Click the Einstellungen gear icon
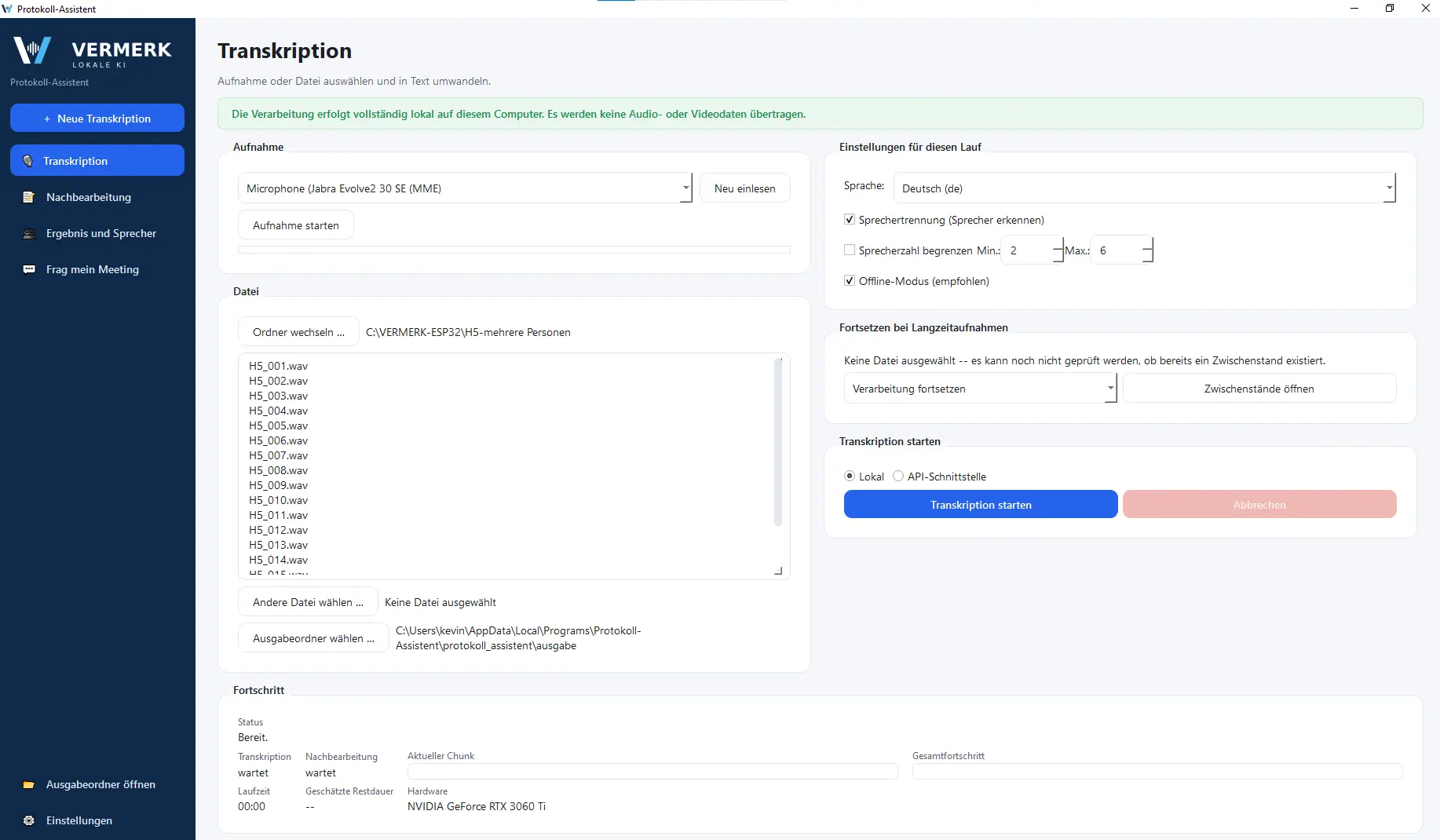Image resolution: width=1440 pixels, height=840 pixels. (29, 820)
